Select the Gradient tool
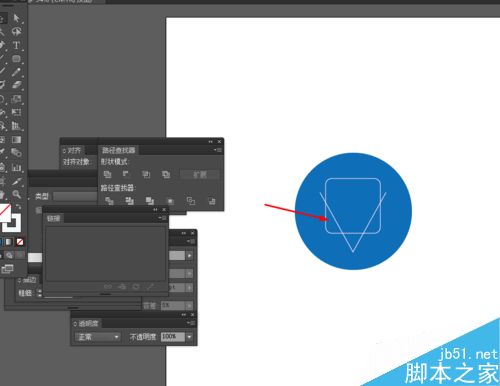The image size is (500, 386). click(16, 139)
